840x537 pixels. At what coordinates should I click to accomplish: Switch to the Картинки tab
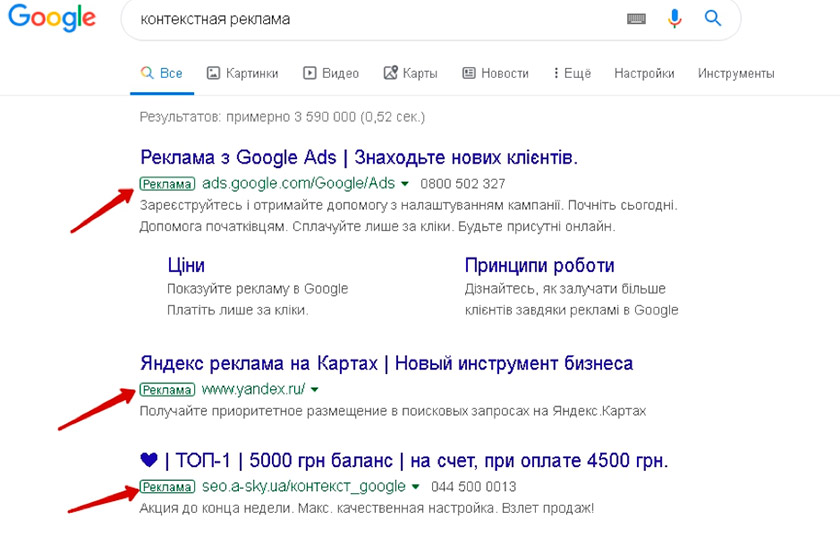pos(243,73)
